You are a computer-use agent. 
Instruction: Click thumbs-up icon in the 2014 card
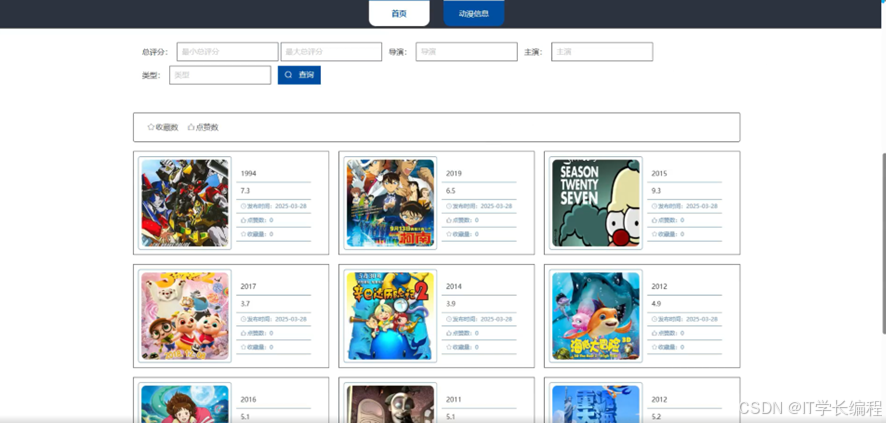[x=449, y=333]
